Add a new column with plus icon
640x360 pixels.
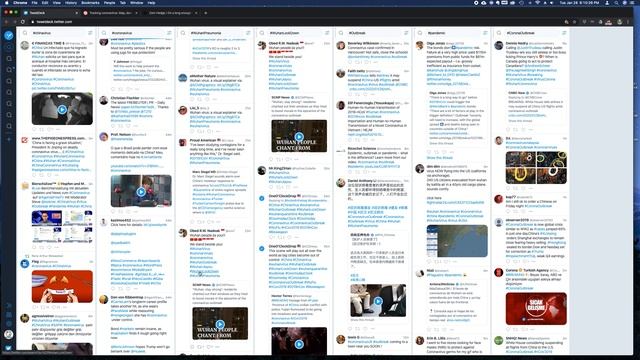[x=9, y=139]
